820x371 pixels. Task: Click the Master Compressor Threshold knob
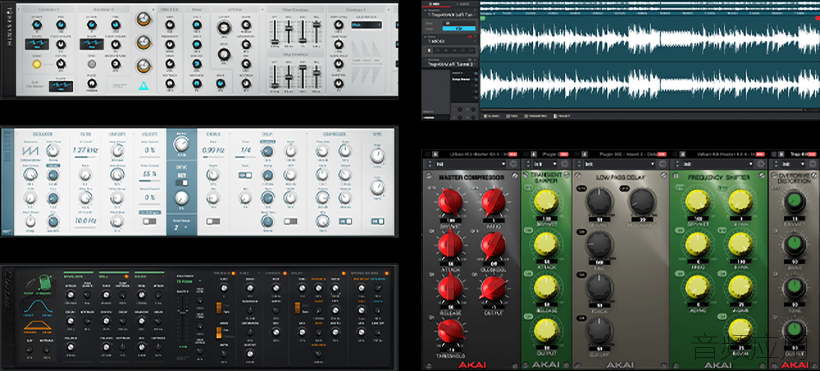click(451, 332)
